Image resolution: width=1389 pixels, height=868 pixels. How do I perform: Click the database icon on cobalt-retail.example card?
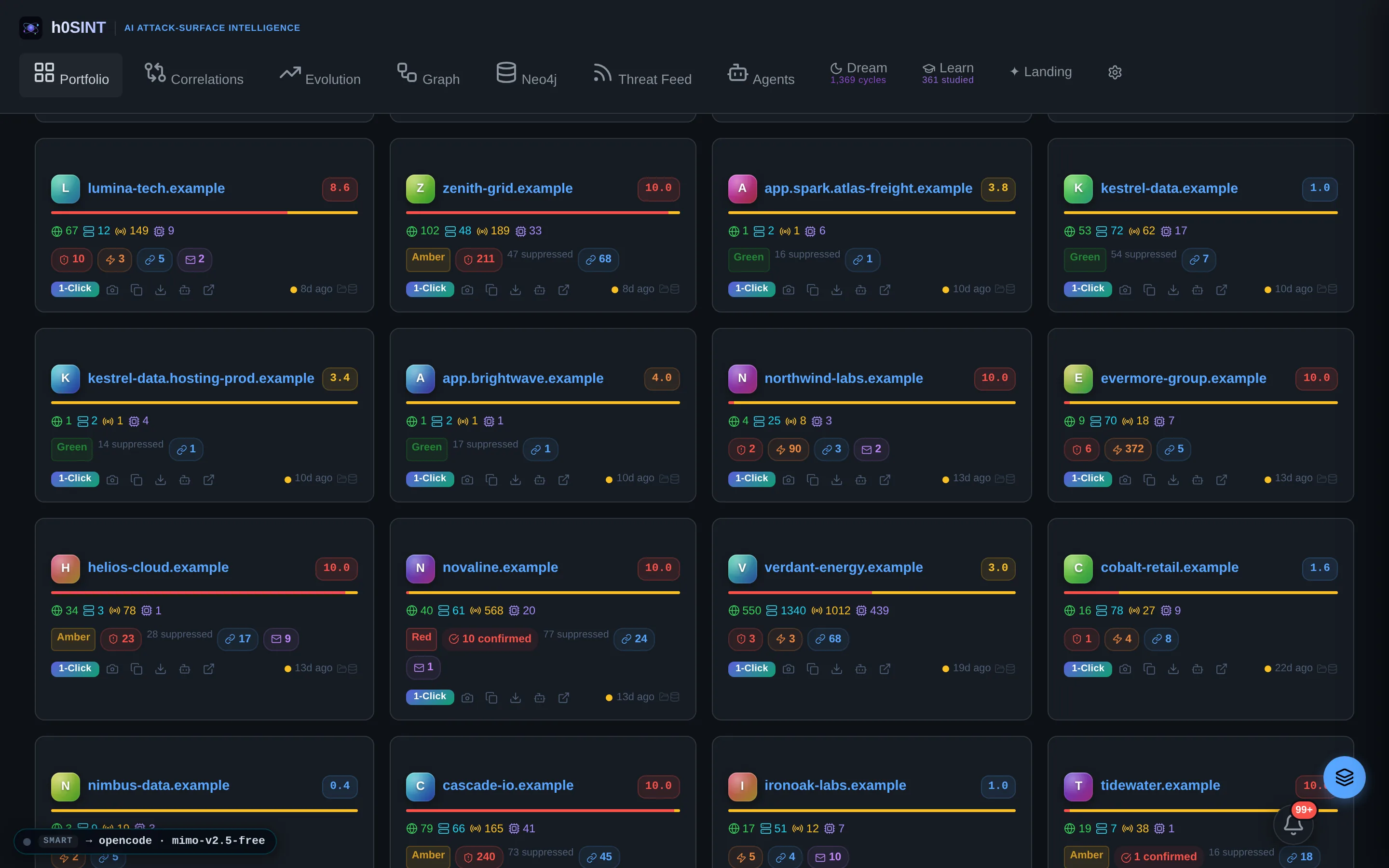coord(1333,668)
